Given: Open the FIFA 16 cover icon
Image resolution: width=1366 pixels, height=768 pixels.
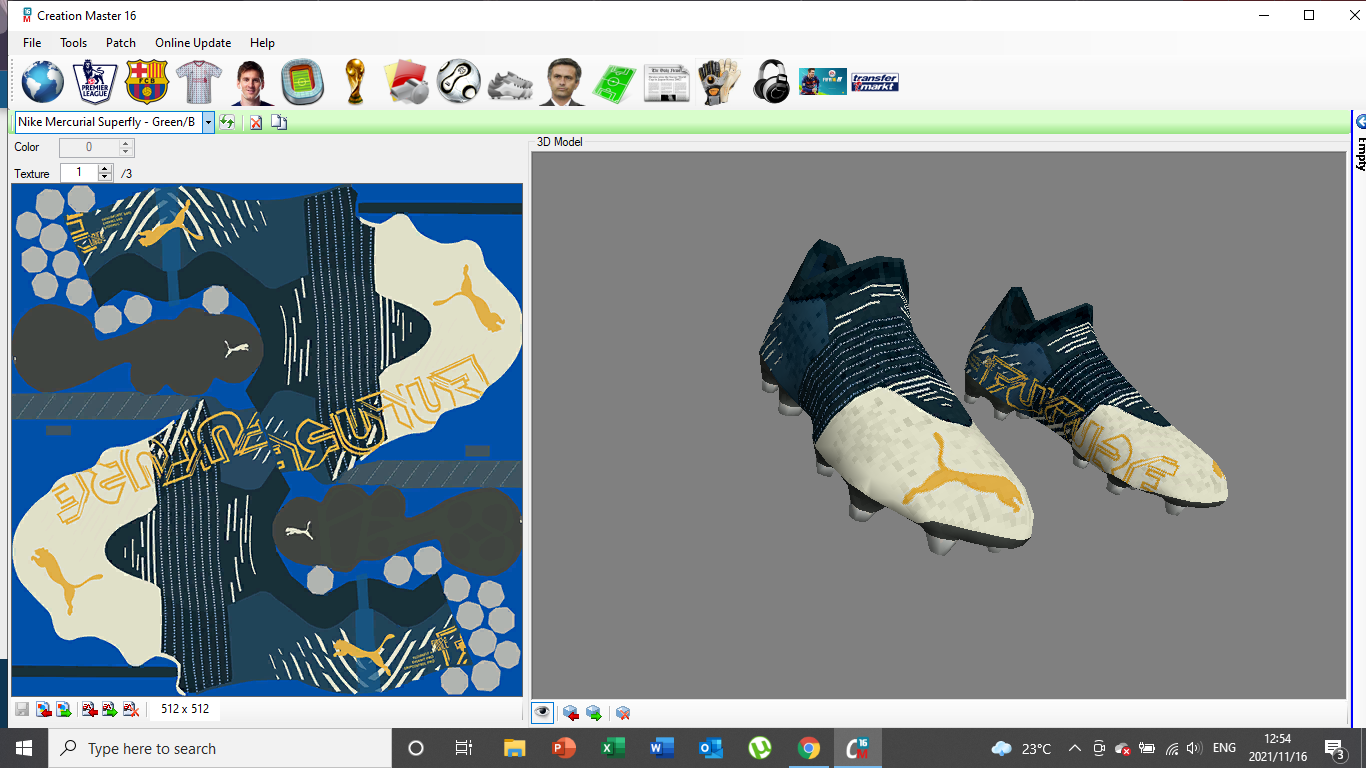Looking at the screenshot, I should pos(823,82).
